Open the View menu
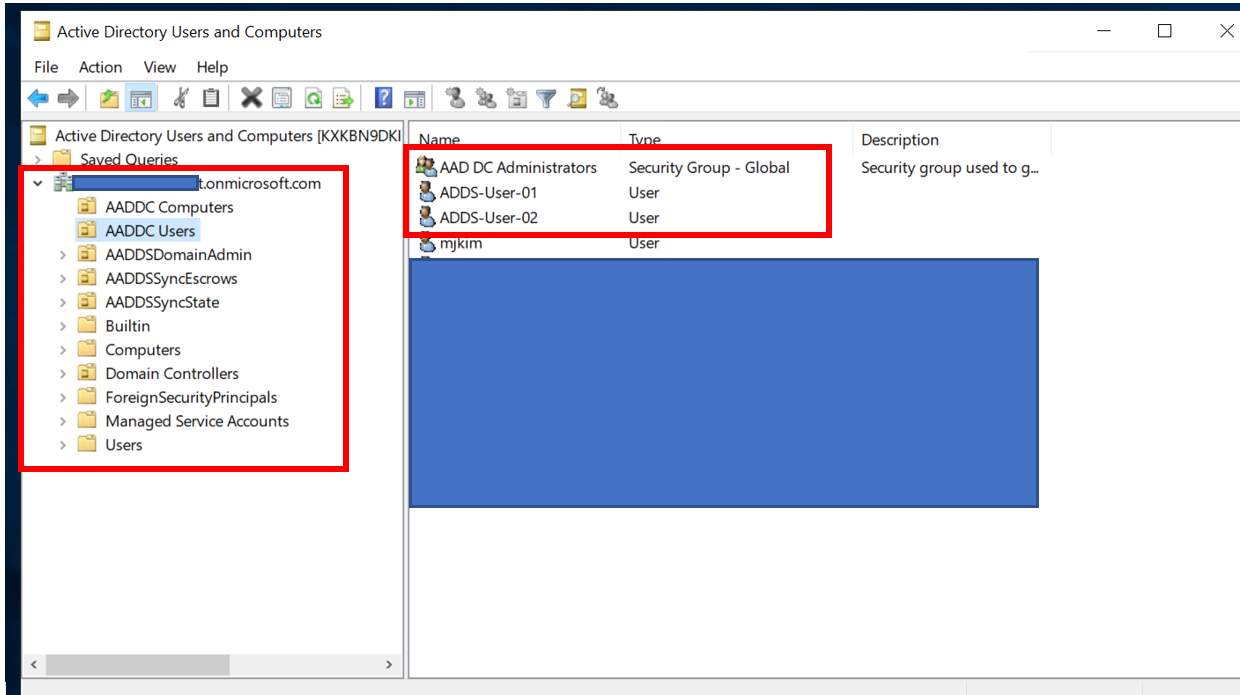The image size is (1240, 695). [160, 67]
